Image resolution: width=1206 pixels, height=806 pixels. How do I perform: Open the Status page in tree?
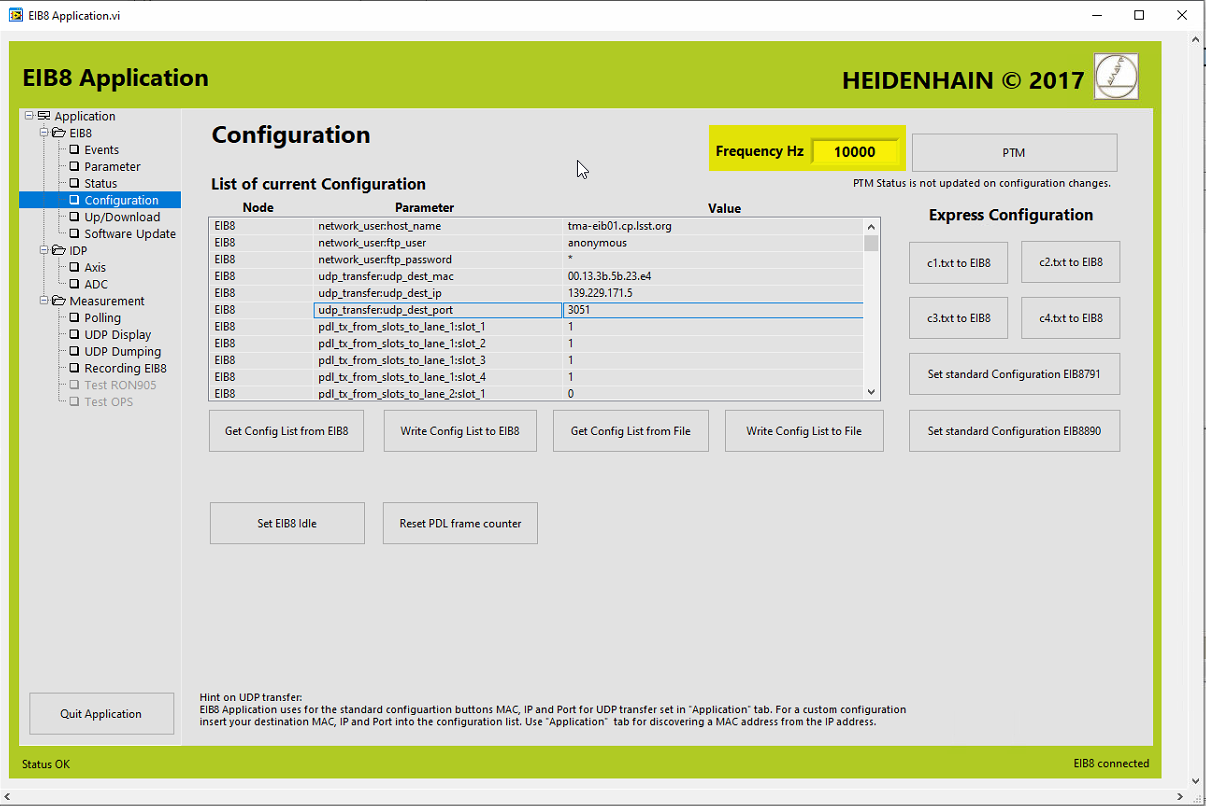(x=100, y=183)
